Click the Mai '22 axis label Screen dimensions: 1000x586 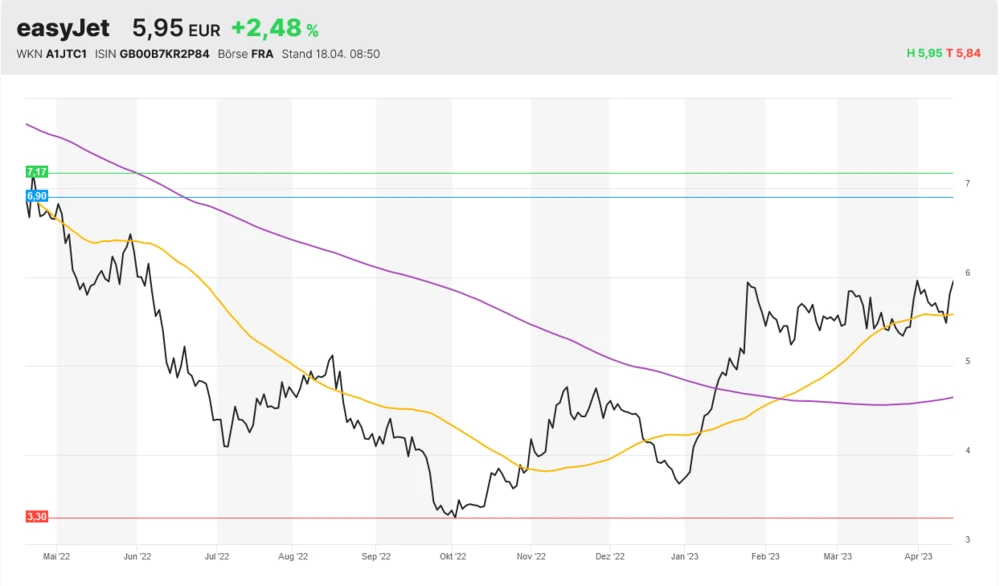click(x=57, y=555)
